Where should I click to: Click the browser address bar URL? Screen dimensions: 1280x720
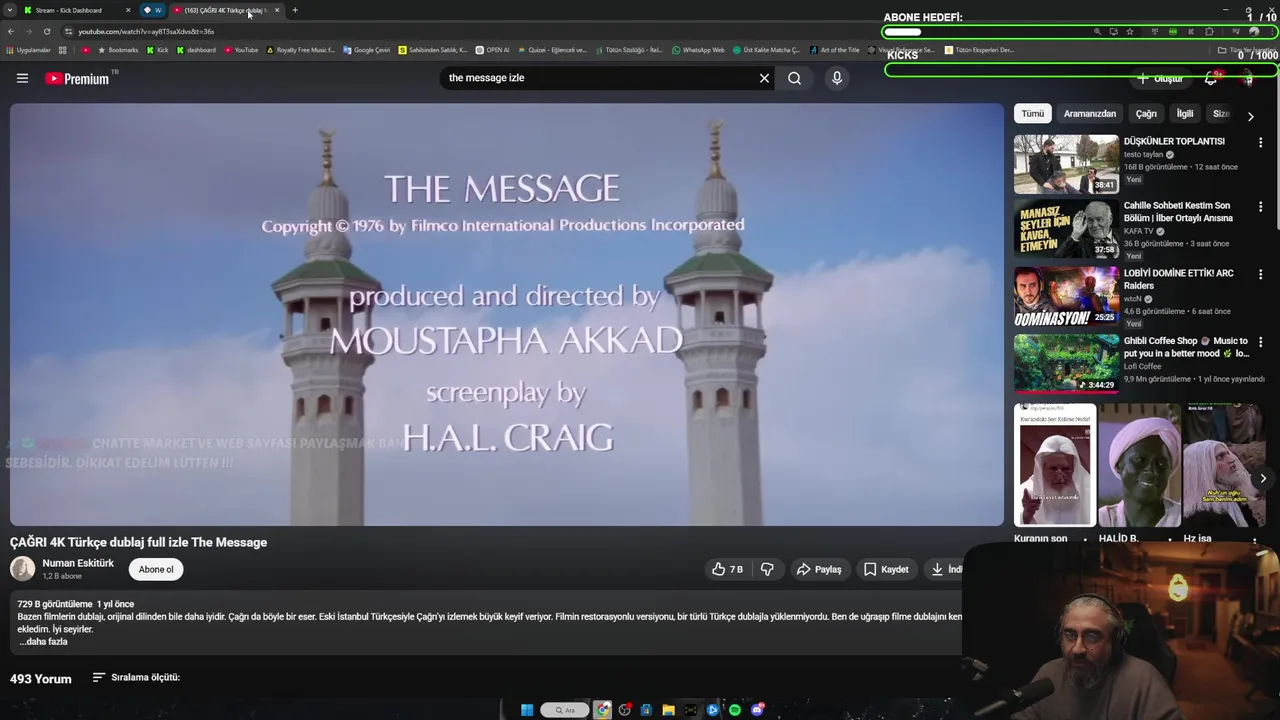point(146,31)
